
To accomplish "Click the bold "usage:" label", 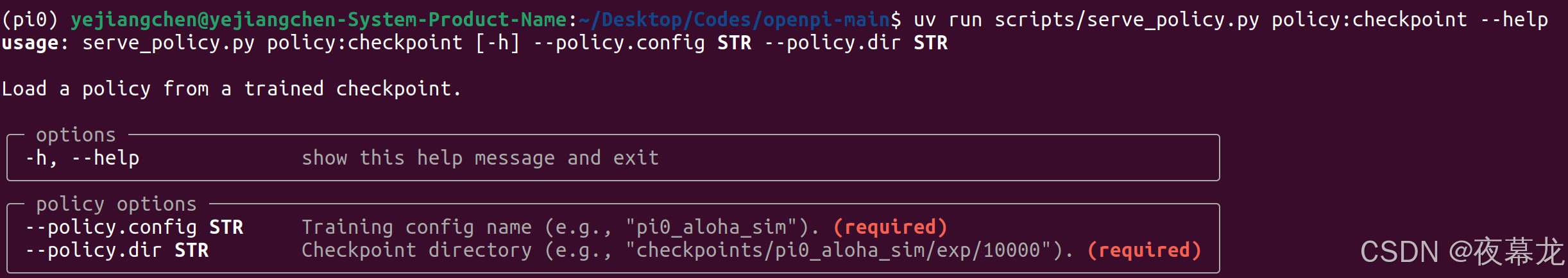I will pos(35,43).
